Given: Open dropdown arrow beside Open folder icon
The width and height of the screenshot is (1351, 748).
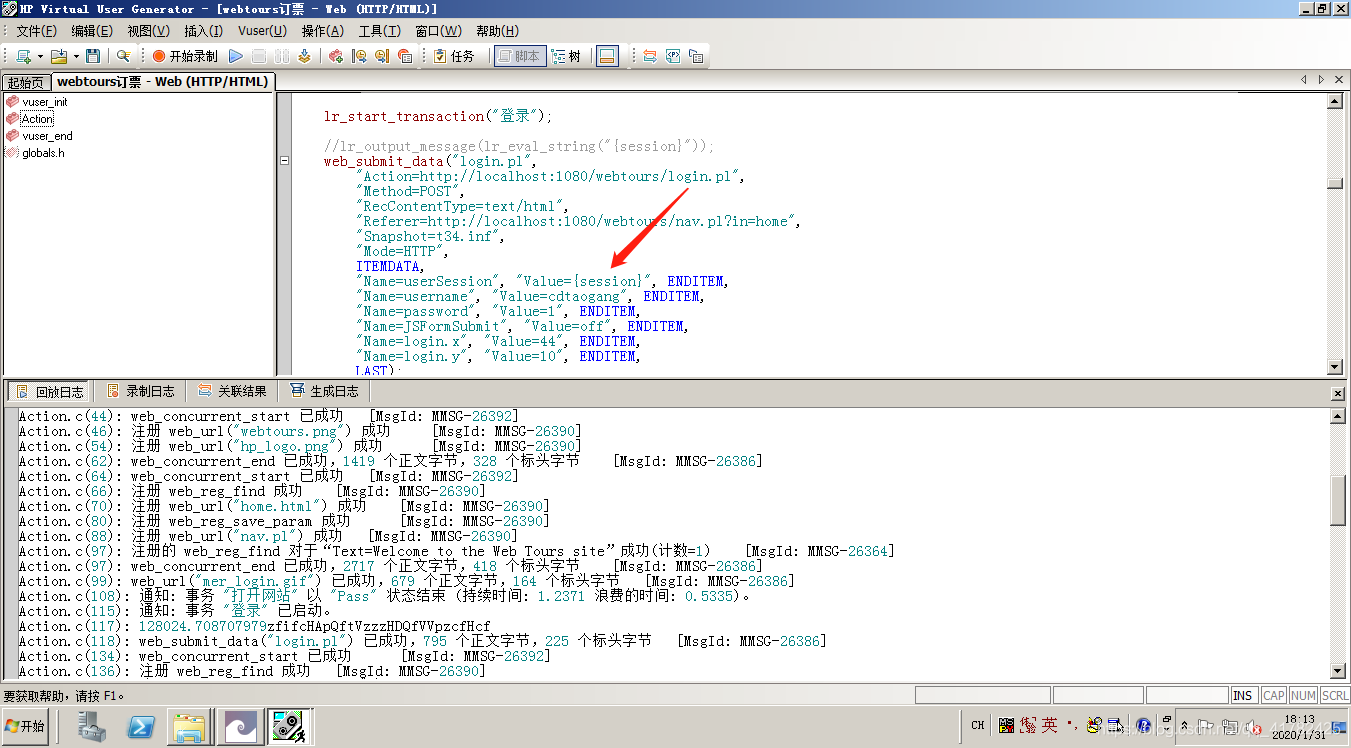Looking at the screenshot, I should pyautogui.click(x=76, y=57).
